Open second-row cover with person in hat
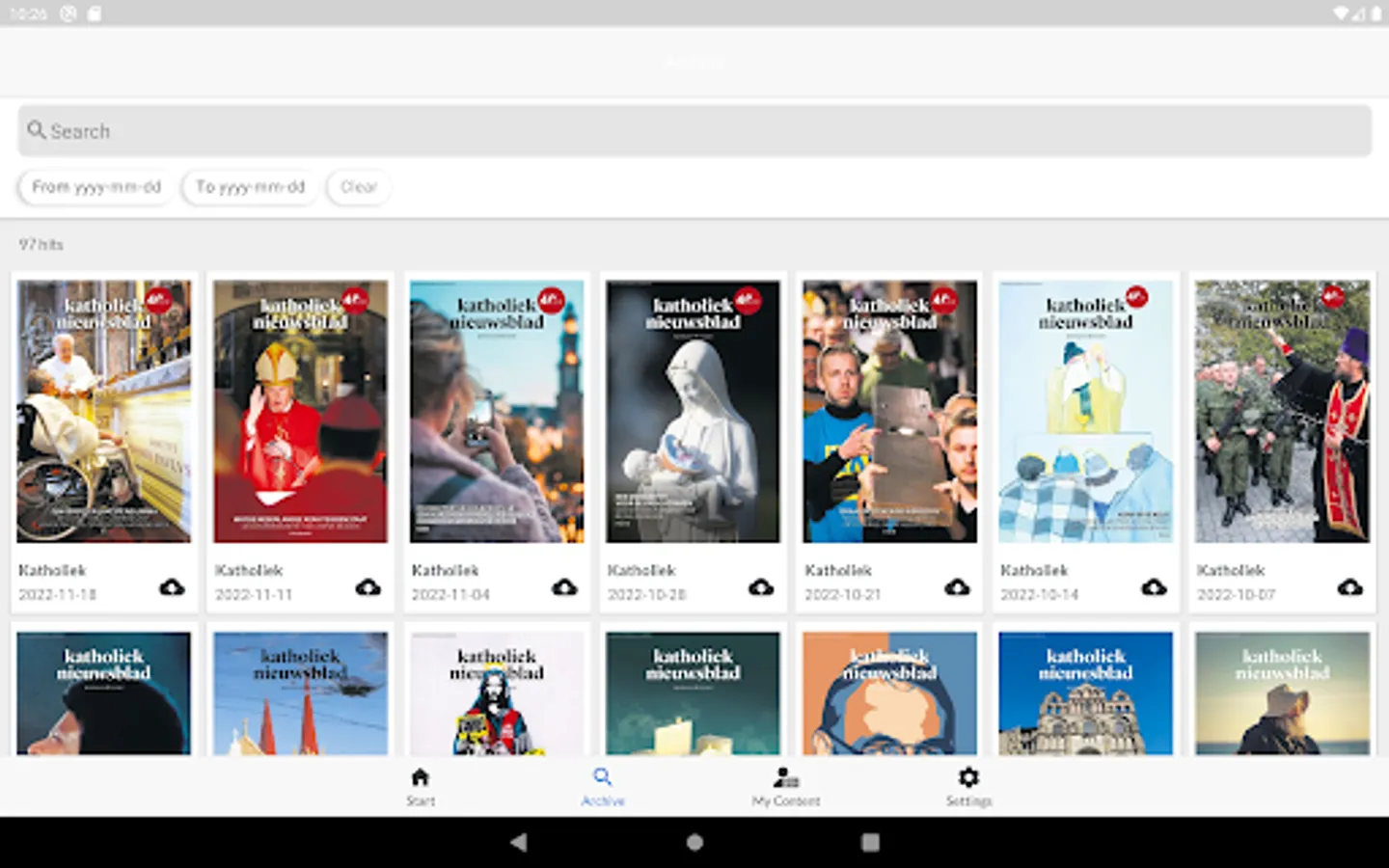Image resolution: width=1389 pixels, height=868 pixels. click(x=1283, y=692)
